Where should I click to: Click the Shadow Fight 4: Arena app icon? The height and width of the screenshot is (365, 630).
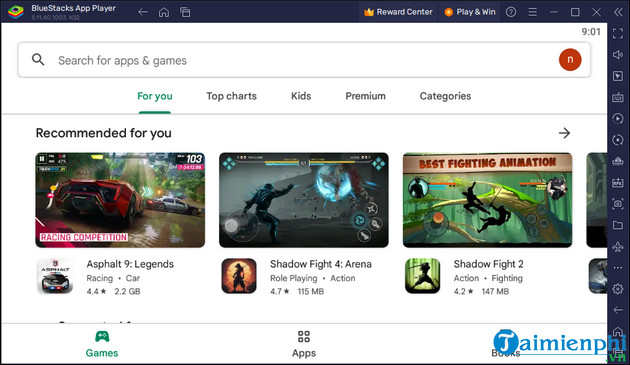(x=239, y=276)
